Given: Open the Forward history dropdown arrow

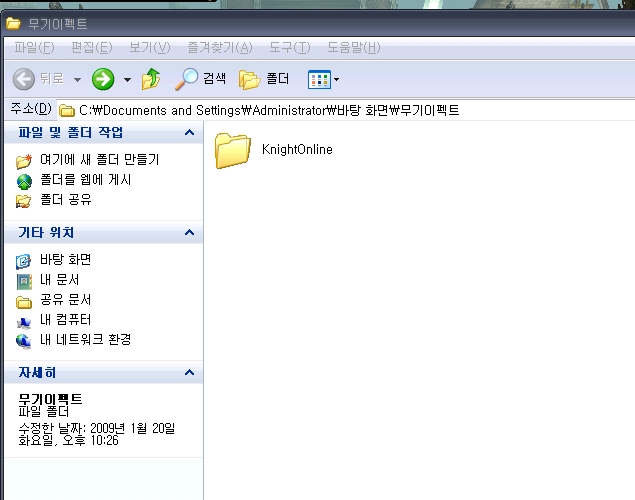Looking at the screenshot, I should coord(127,80).
